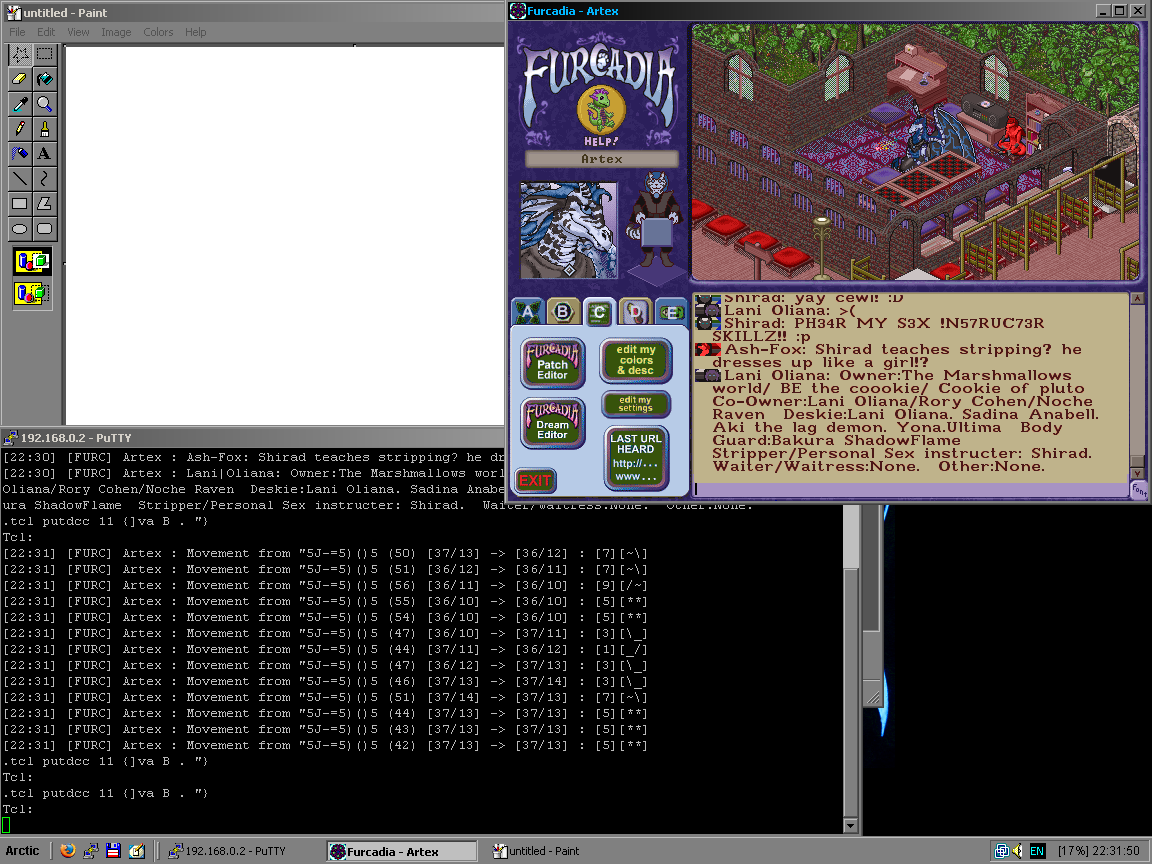Open the Colors menu in Paint
The width and height of the screenshot is (1152, 864).
pyautogui.click(x=158, y=32)
